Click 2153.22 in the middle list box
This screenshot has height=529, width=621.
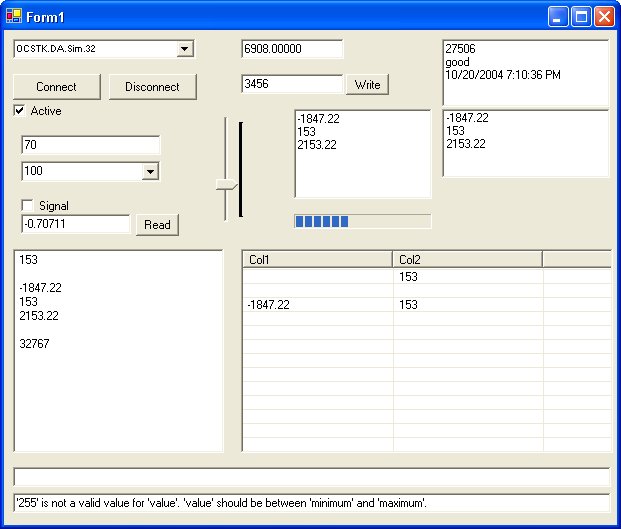point(317,145)
